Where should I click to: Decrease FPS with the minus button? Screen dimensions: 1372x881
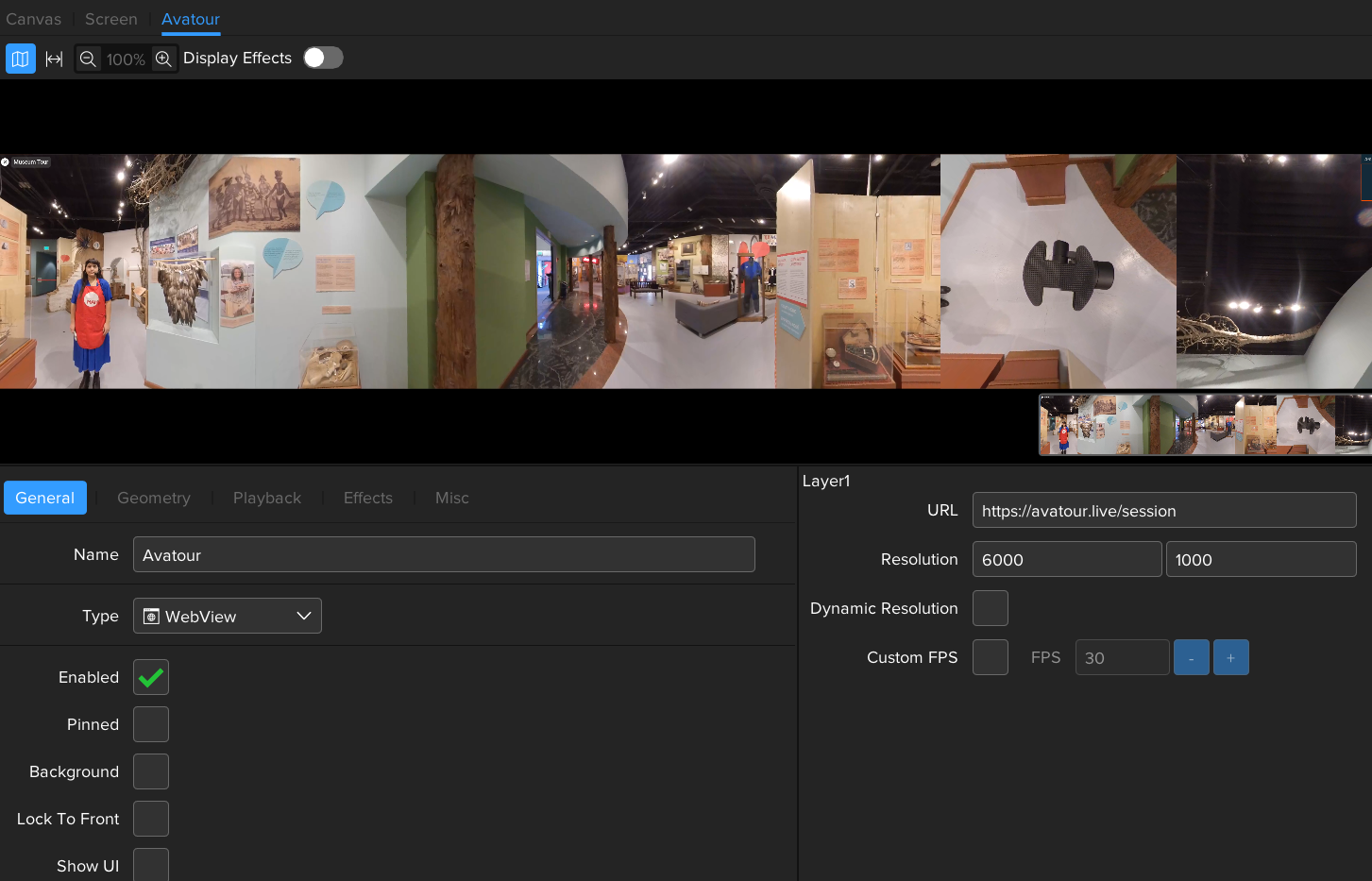[1191, 657]
